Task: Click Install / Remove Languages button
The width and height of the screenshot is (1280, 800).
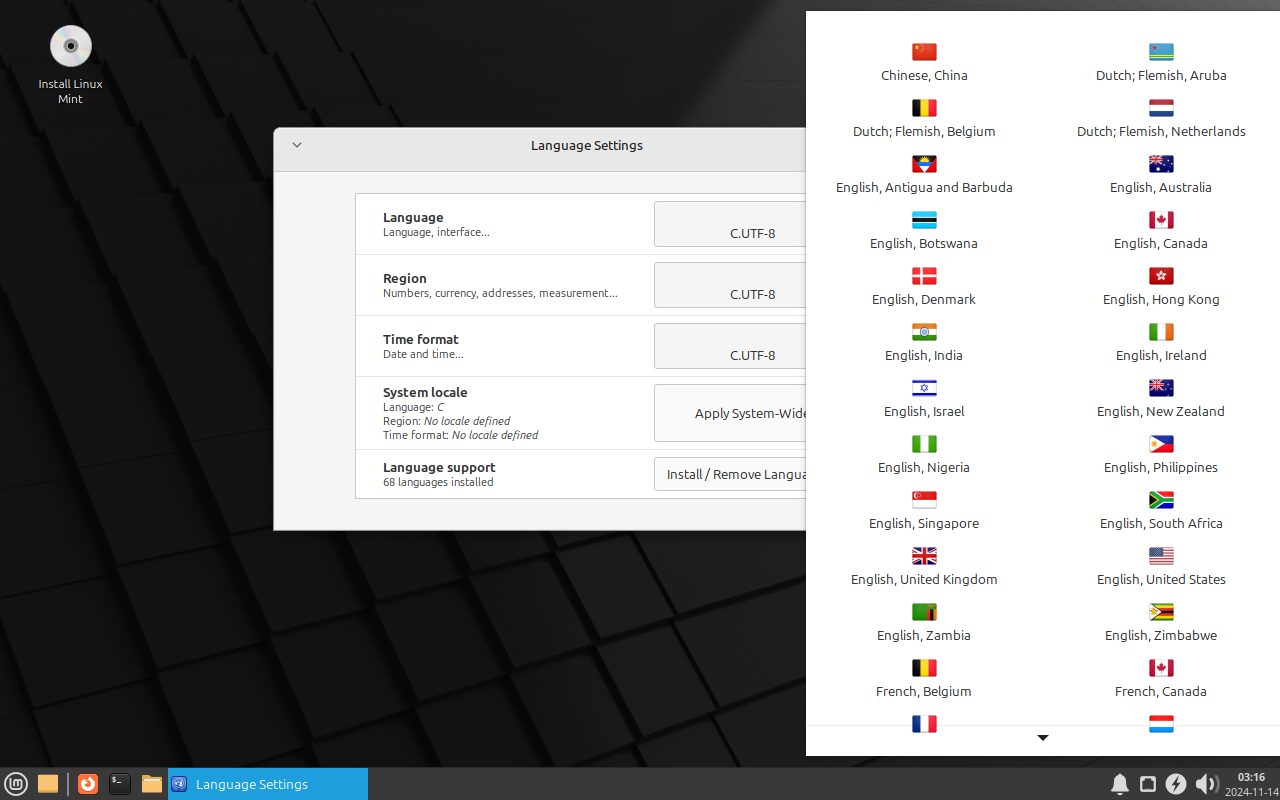Action: tap(730, 474)
